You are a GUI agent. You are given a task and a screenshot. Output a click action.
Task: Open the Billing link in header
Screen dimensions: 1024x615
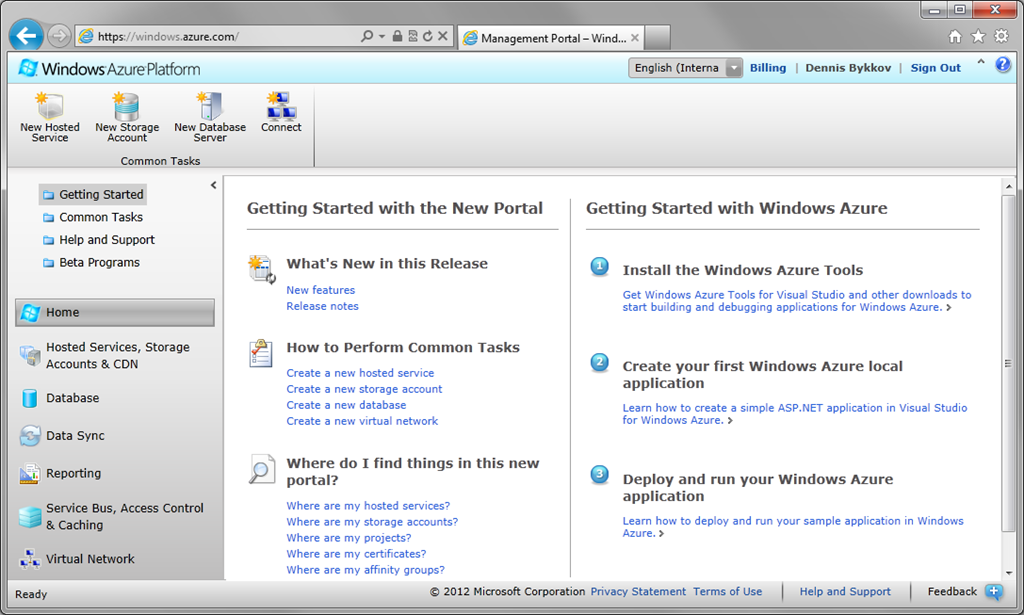point(767,68)
